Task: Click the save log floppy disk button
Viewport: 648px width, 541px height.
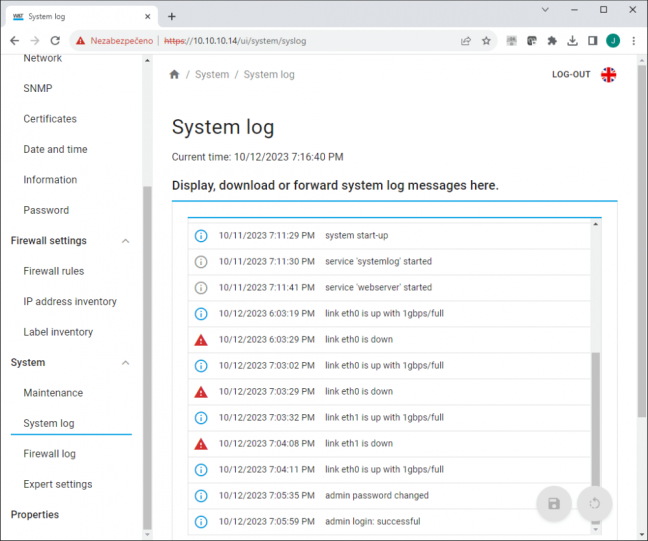Action: pyautogui.click(x=554, y=503)
